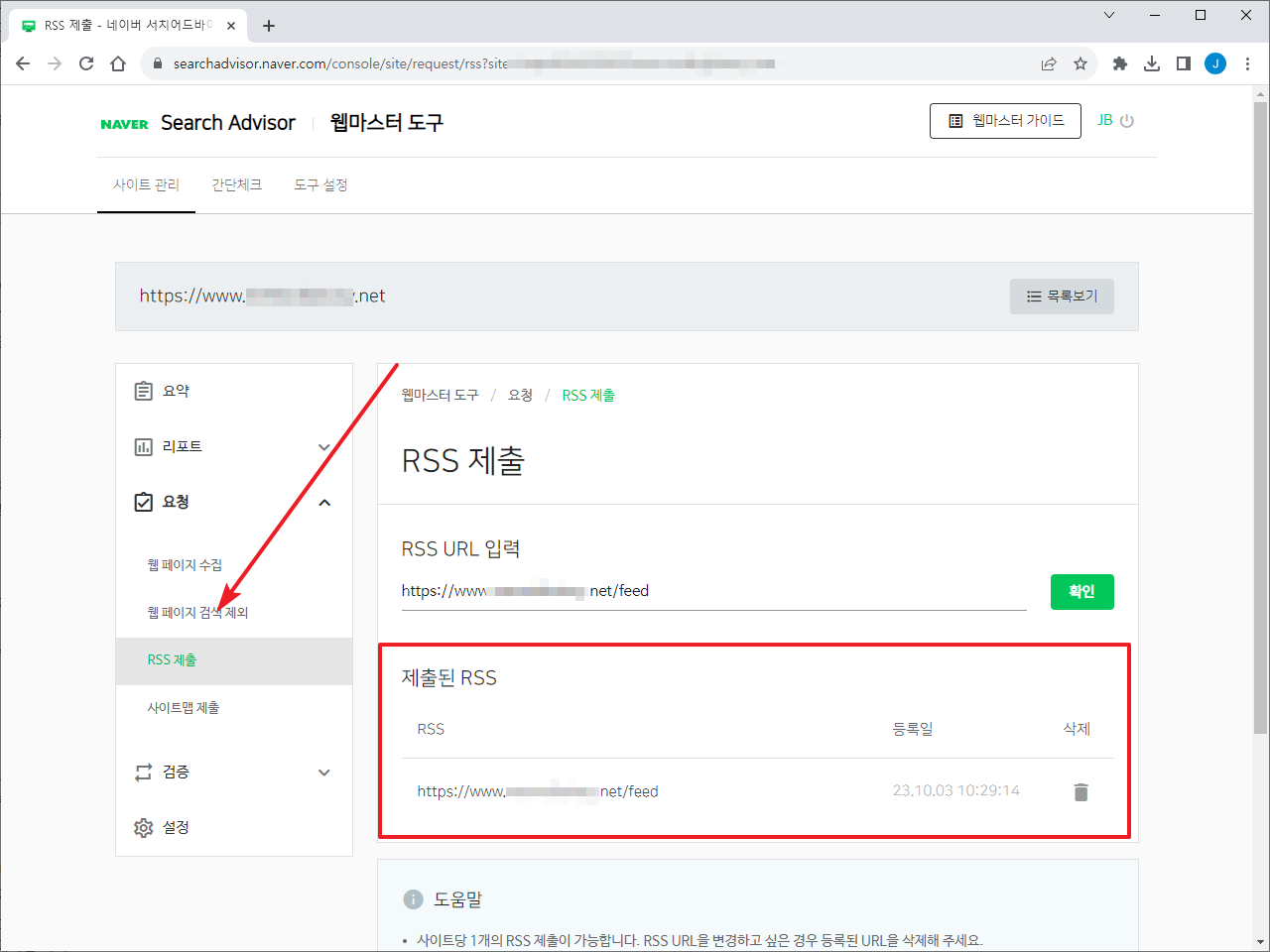Click the 설정 gear icon in sidebar
The image size is (1270, 952).
click(x=144, y=827)
